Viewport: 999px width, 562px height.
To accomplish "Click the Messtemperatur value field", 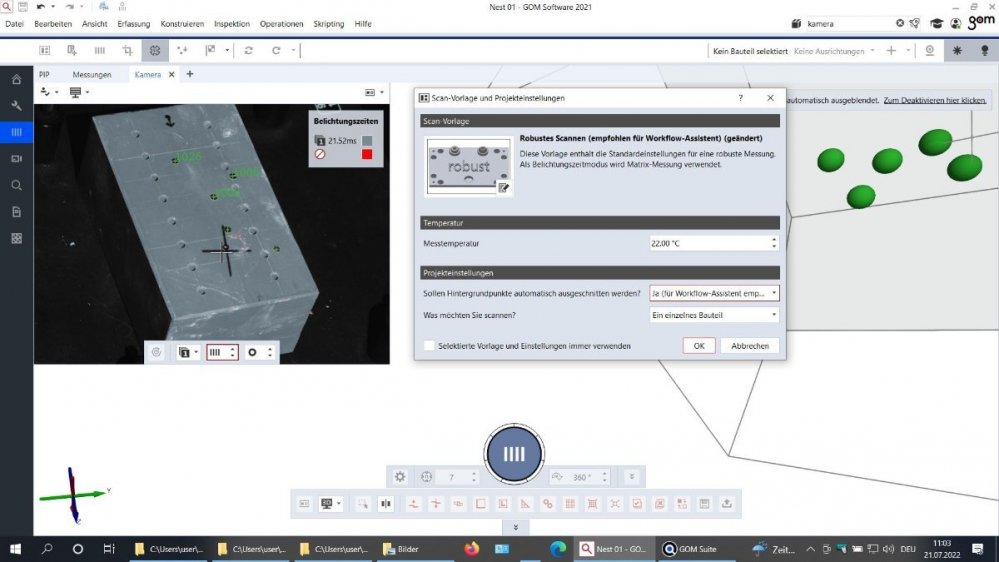I will 708,243.
